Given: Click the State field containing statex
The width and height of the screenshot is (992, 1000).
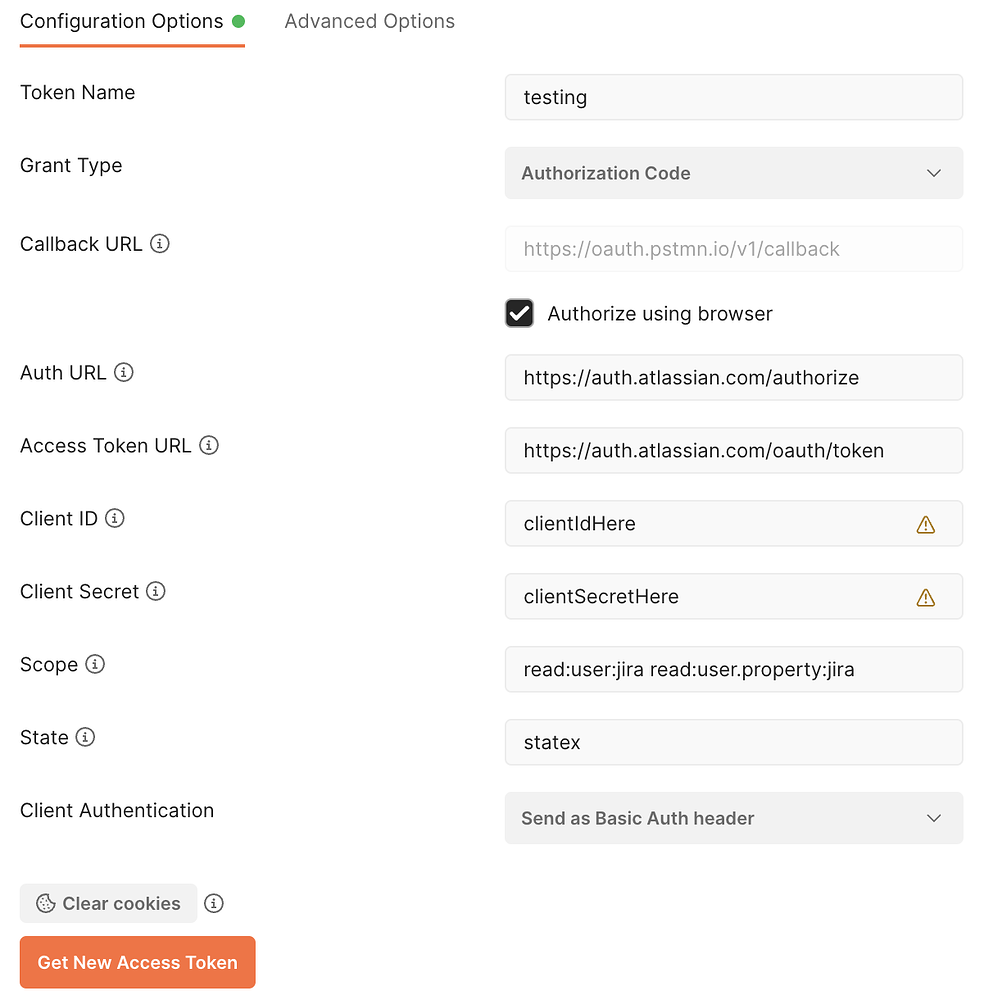Looking at the screenshot, I should coord(733,743).
